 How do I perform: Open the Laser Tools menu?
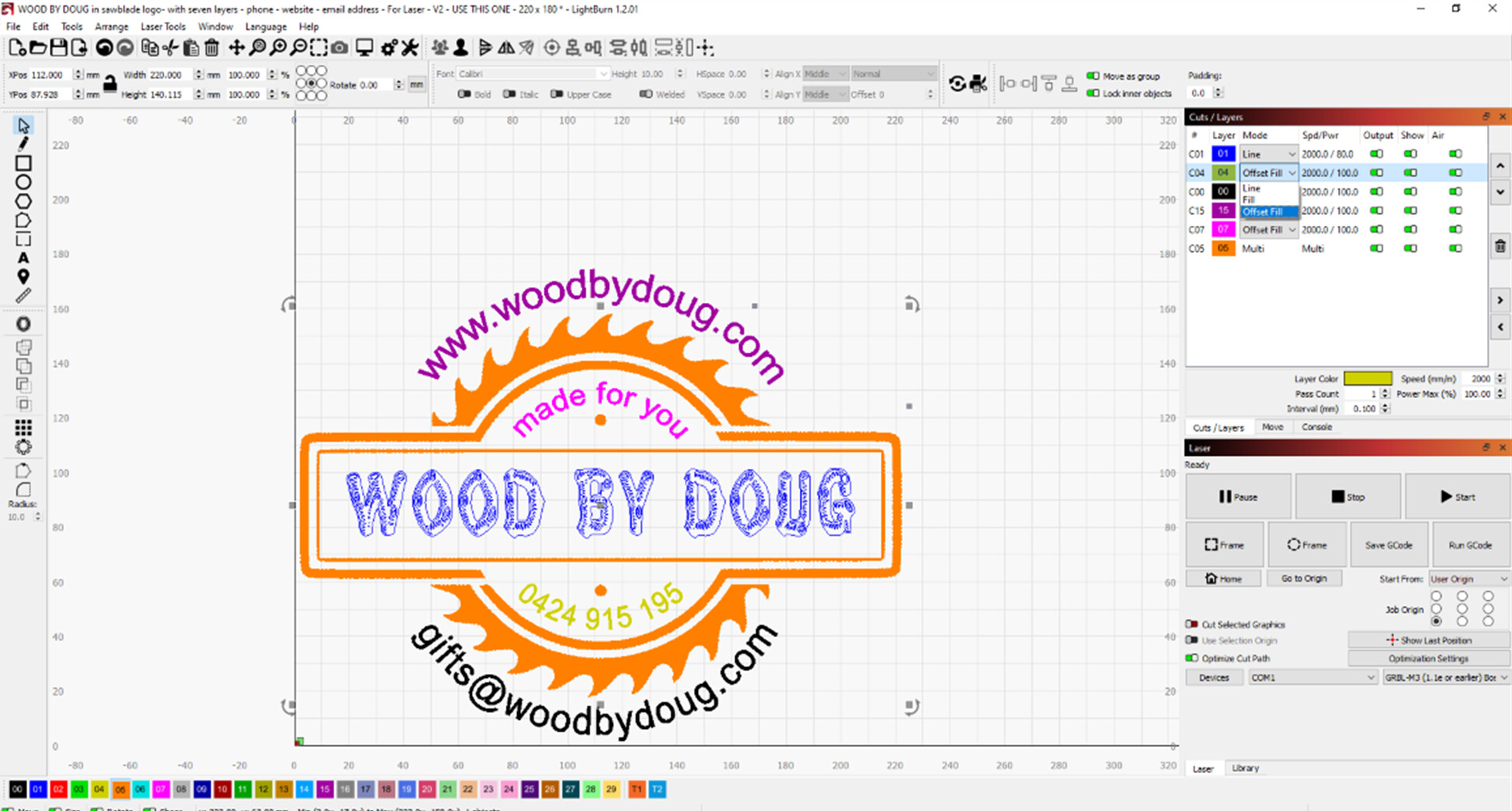click(x=163, y=26)
